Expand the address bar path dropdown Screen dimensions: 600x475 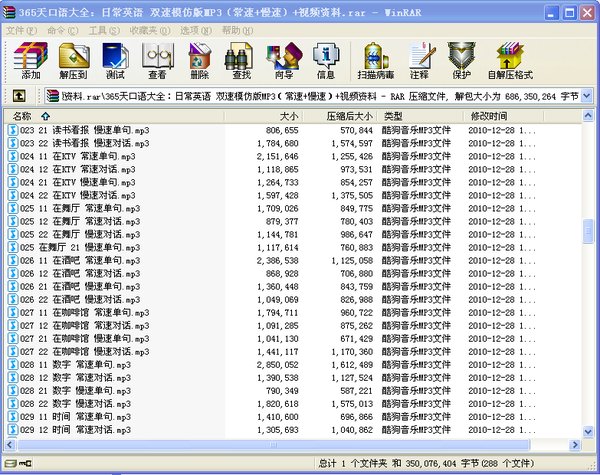point(587,96)
